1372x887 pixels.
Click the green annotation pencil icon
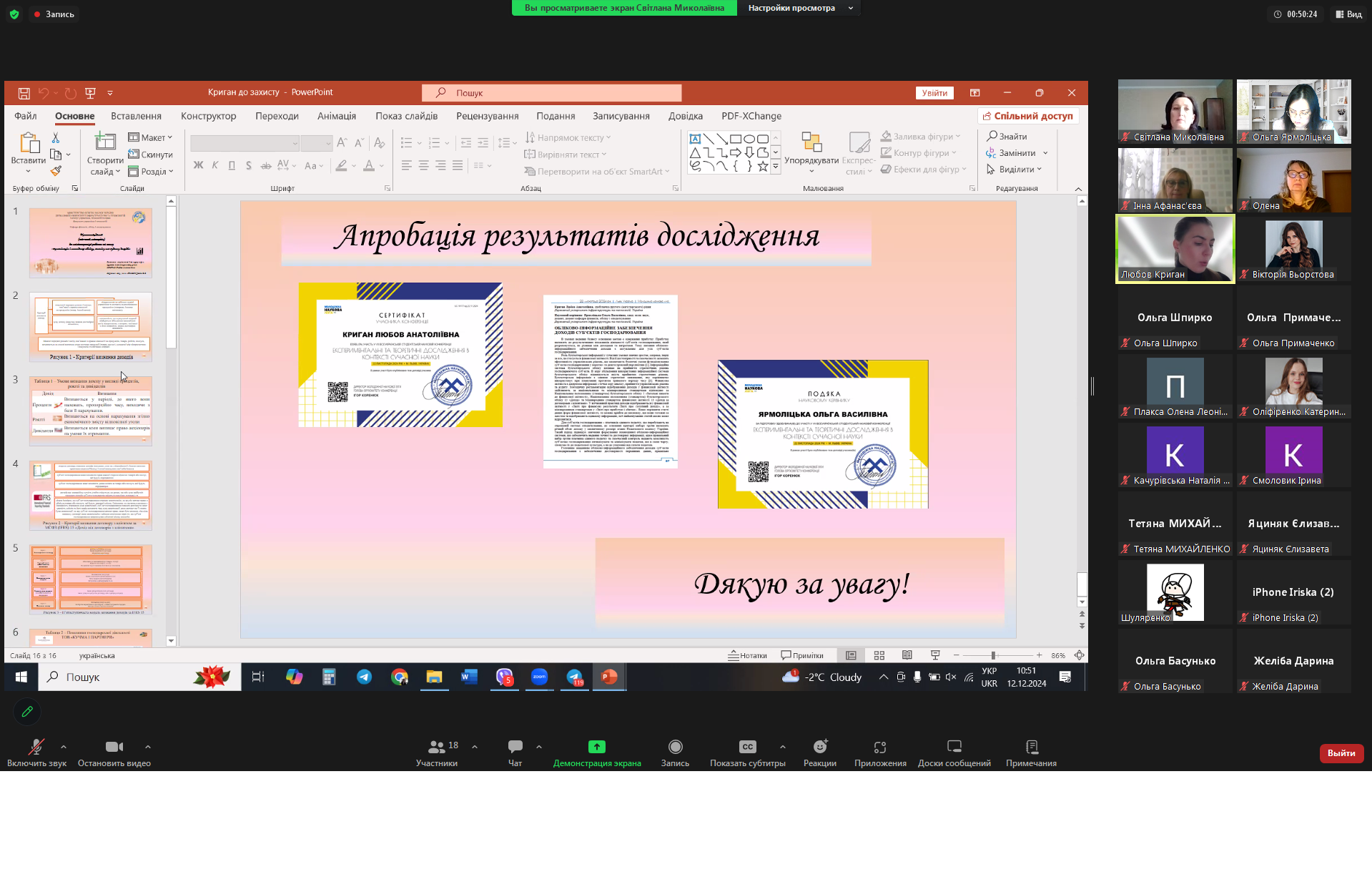(27, 712)
